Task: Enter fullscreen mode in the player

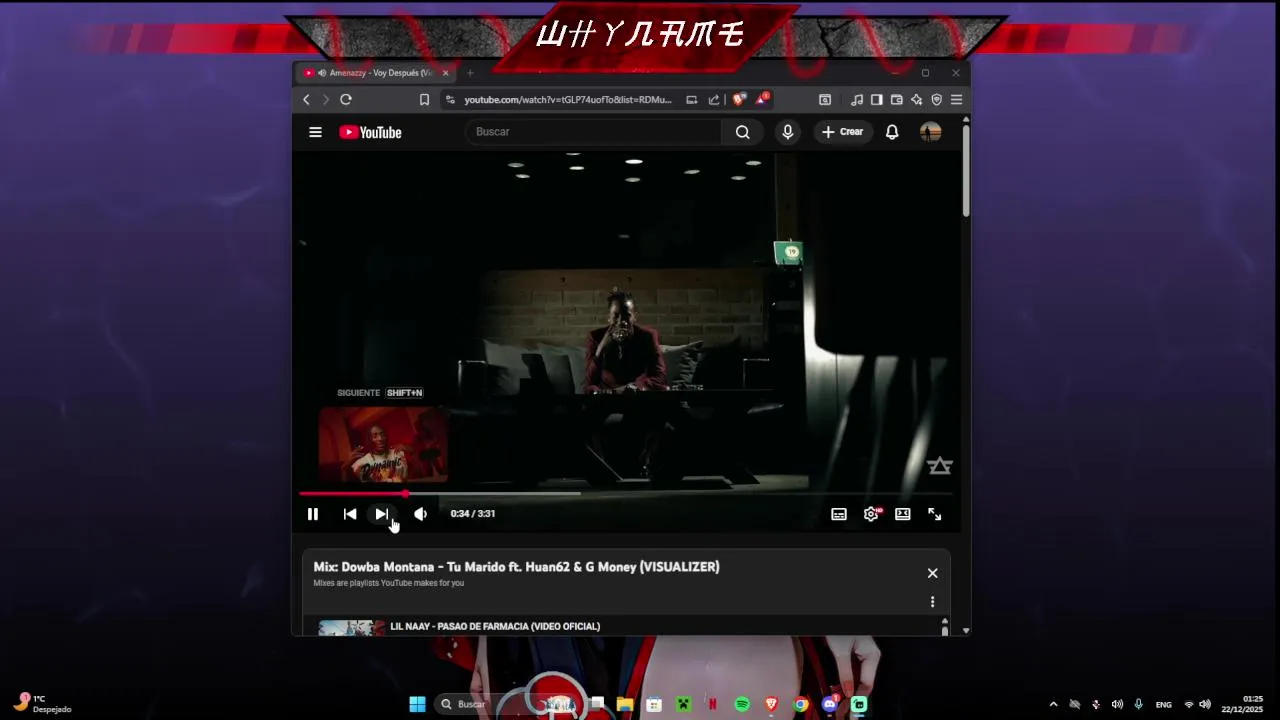Action: coord(934,514)
